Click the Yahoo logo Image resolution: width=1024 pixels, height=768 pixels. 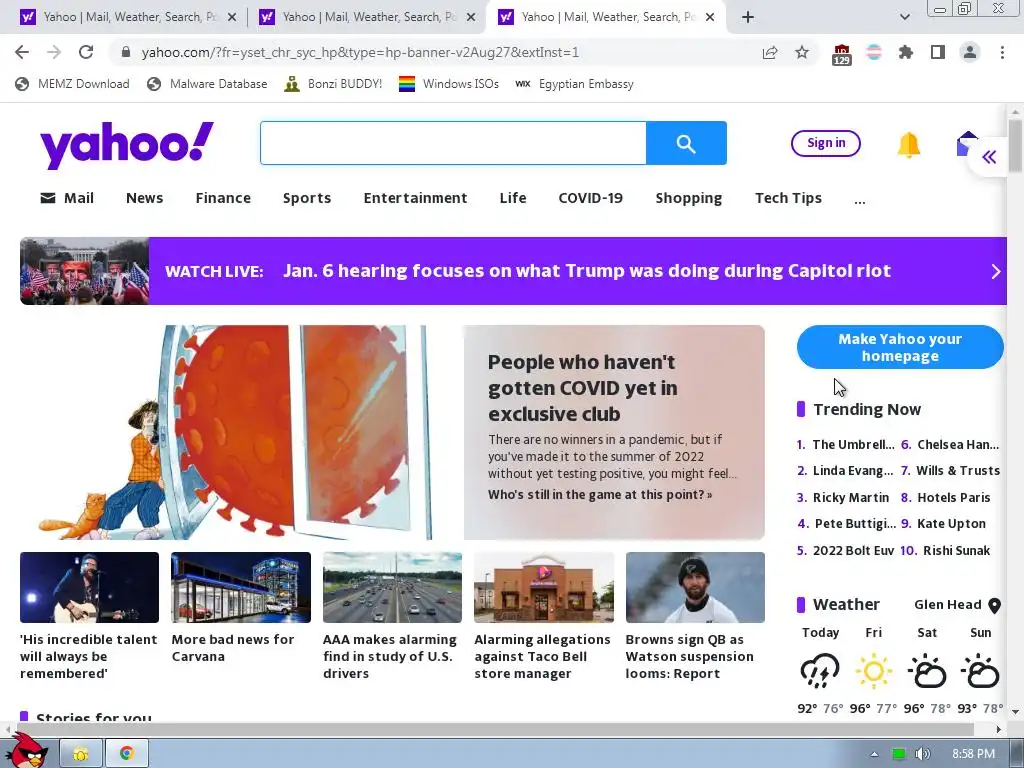click(127, 144)
